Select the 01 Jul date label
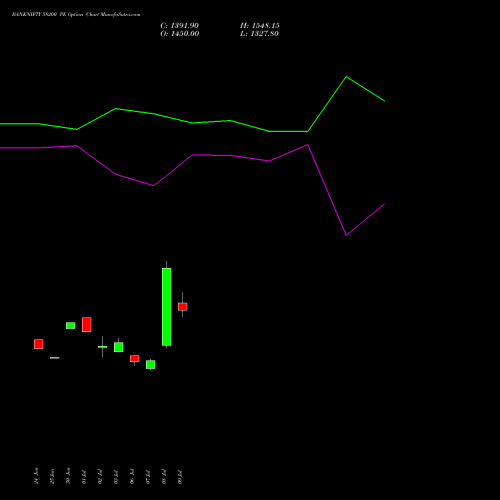The height and width of the screenshot is (500, 500). tap(84, 477)
